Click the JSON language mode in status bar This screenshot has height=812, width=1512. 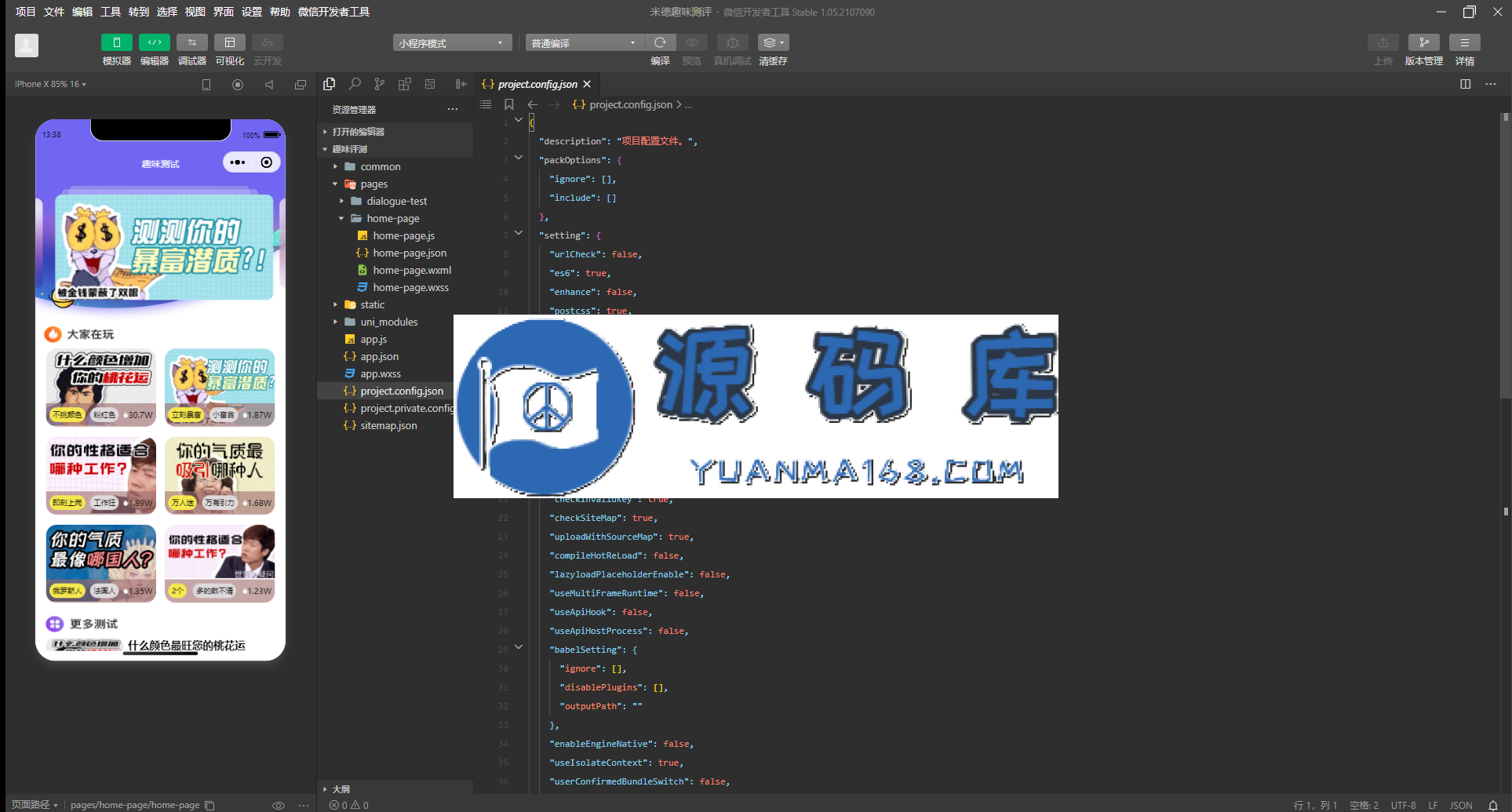[x=1460, y=805]
